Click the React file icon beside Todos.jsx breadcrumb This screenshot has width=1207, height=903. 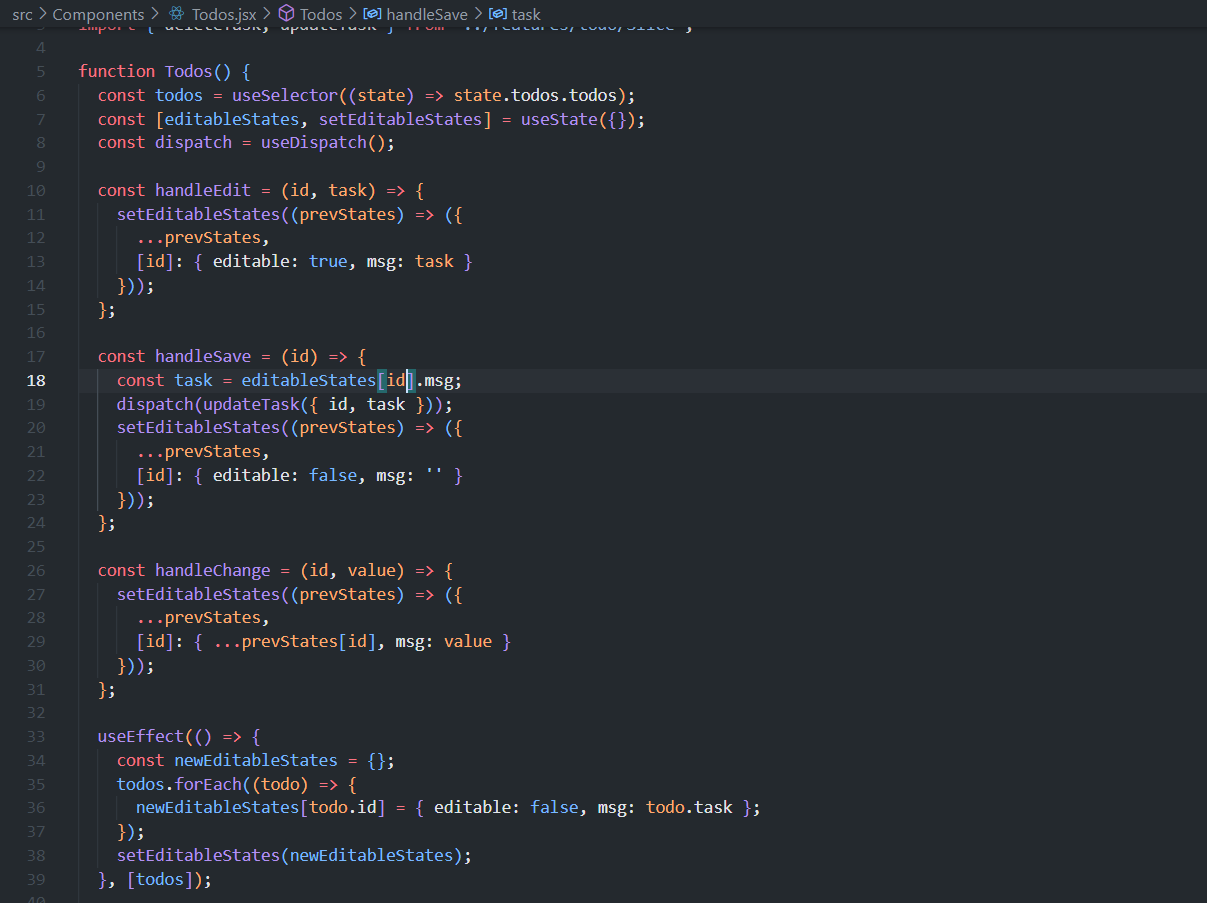[x=177, y=14]
